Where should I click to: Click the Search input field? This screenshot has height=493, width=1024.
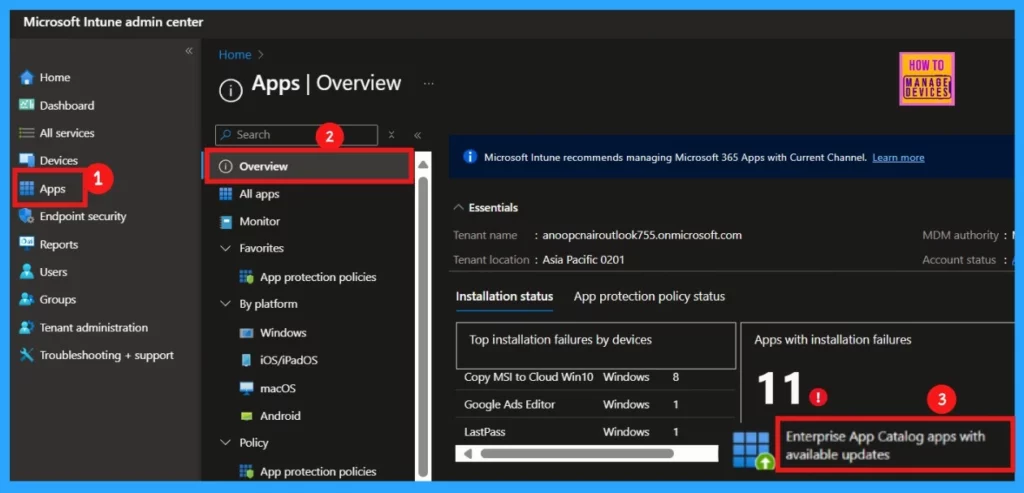click(296, 135)
